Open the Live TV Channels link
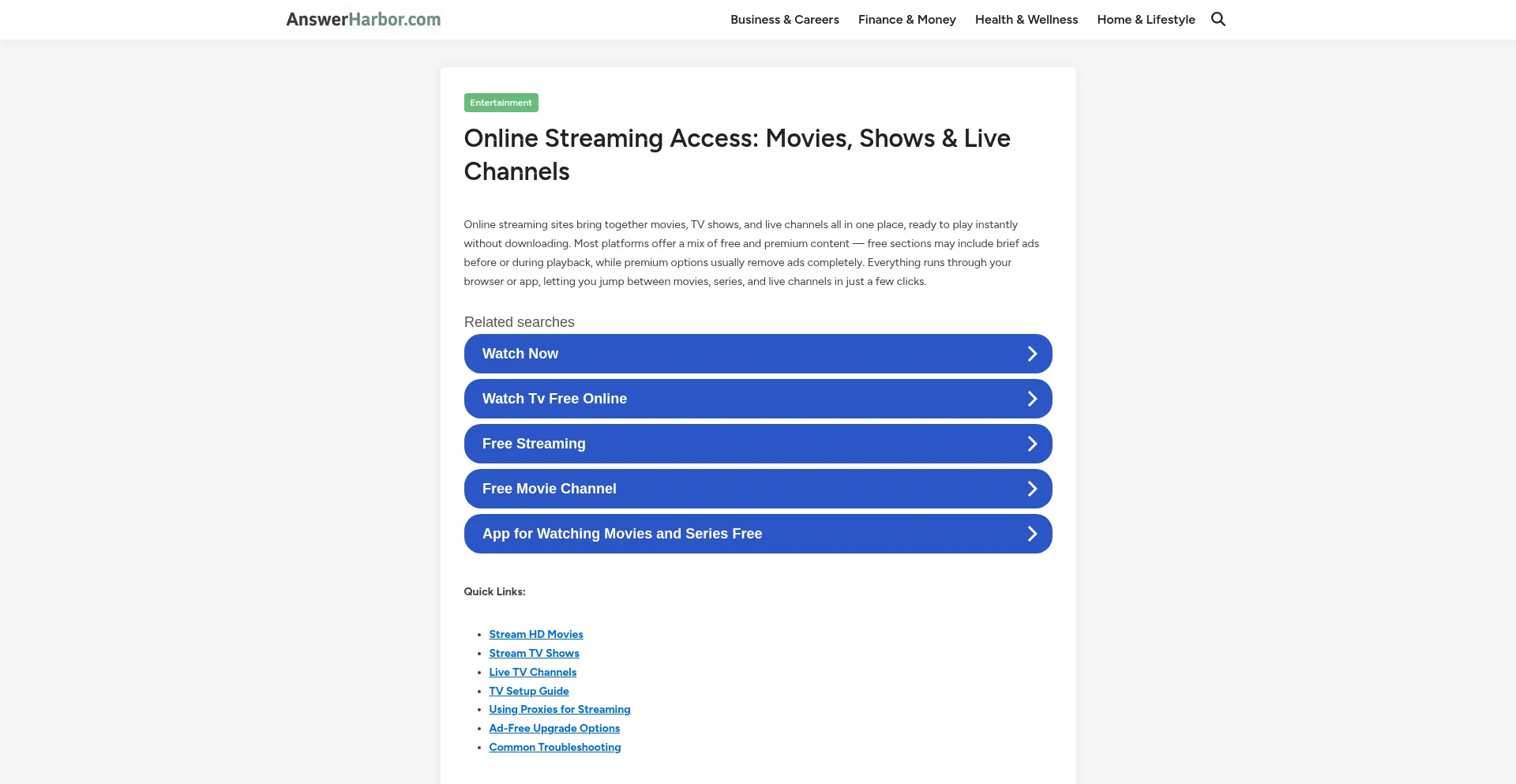This screenshot has width=1516, height=784. pos(532,671)
